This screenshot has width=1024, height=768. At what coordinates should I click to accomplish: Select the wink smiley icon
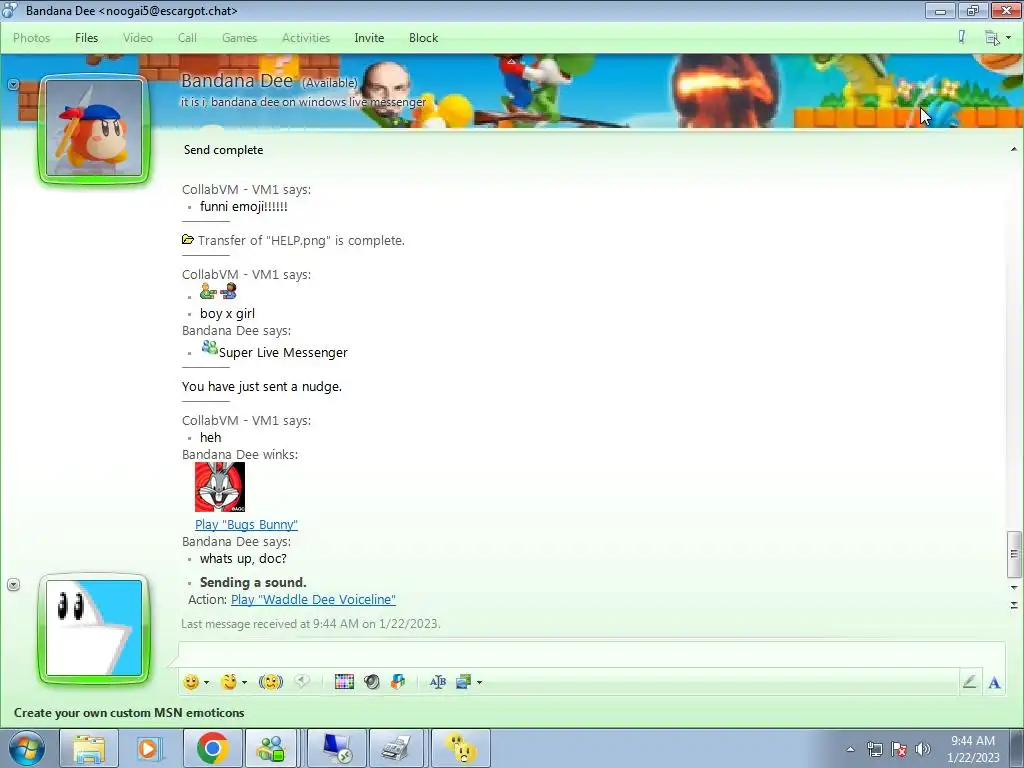click(229, 682)
